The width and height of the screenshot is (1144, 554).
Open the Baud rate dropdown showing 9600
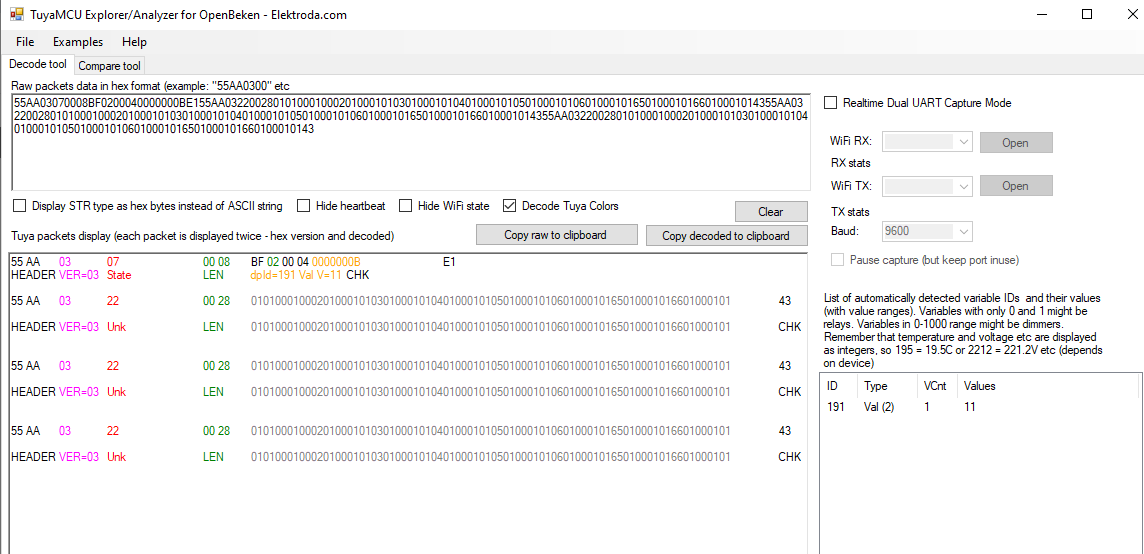[927, 232]
